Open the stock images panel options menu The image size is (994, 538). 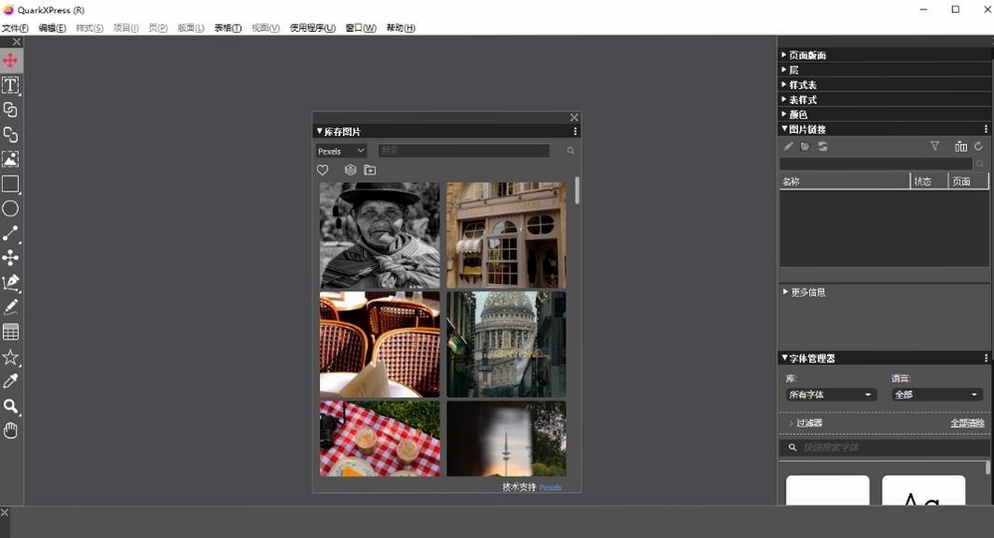(575, 131)
